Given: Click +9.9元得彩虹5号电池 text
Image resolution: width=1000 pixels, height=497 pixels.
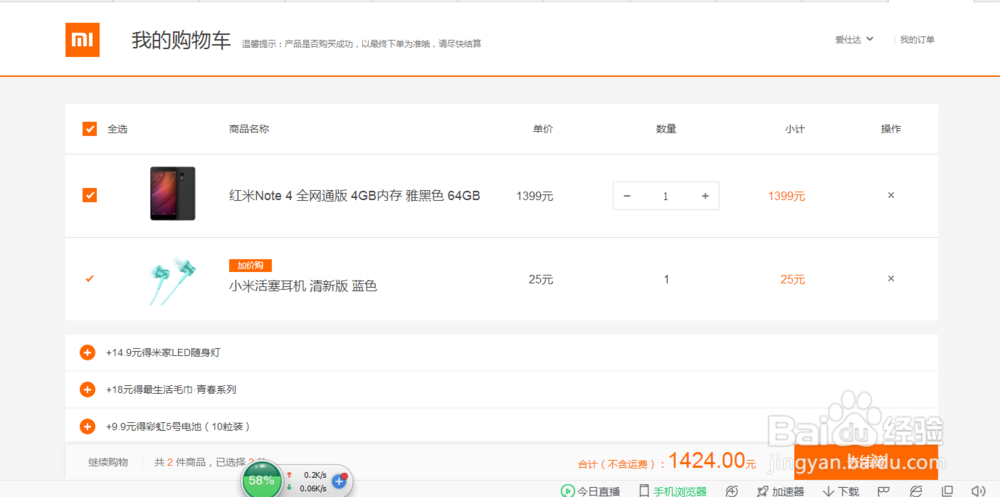Looking at the screenshot, I should 178,426.
